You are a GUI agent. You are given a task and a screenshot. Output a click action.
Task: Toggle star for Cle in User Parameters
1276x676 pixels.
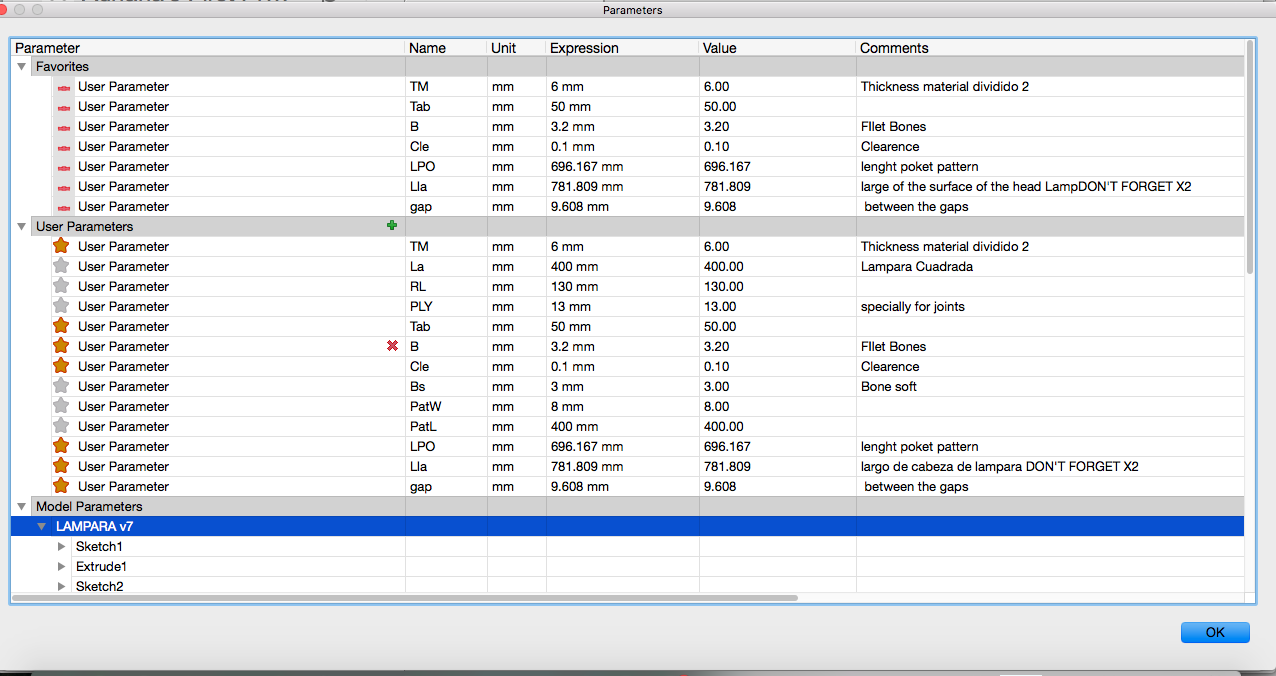coord(61,366)
